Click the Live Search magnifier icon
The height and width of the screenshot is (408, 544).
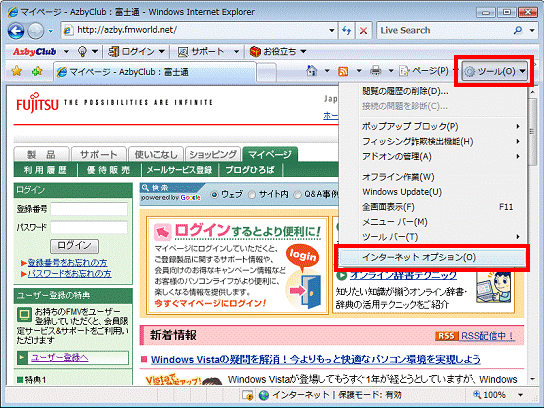pyautogui.click(x=518, y=30)
